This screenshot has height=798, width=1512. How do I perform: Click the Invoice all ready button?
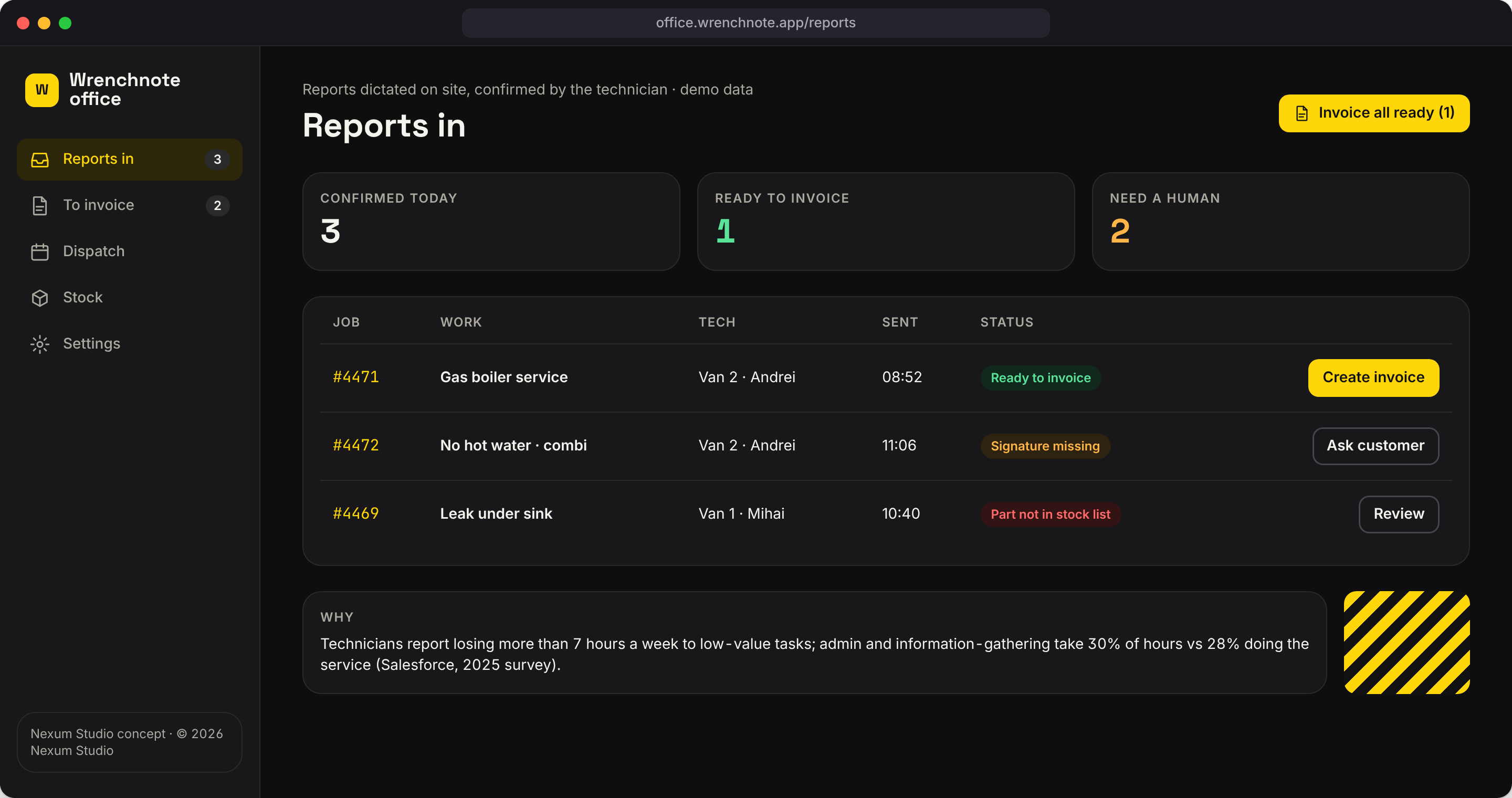(1374, 113)
